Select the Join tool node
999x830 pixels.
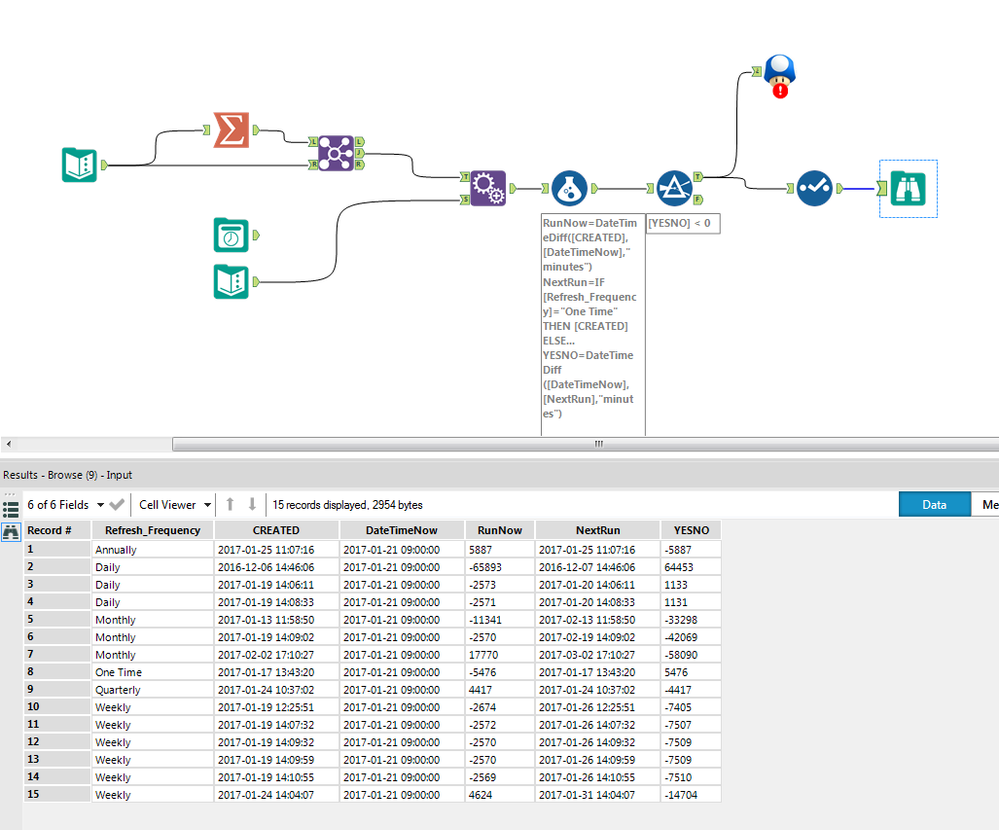336,153
